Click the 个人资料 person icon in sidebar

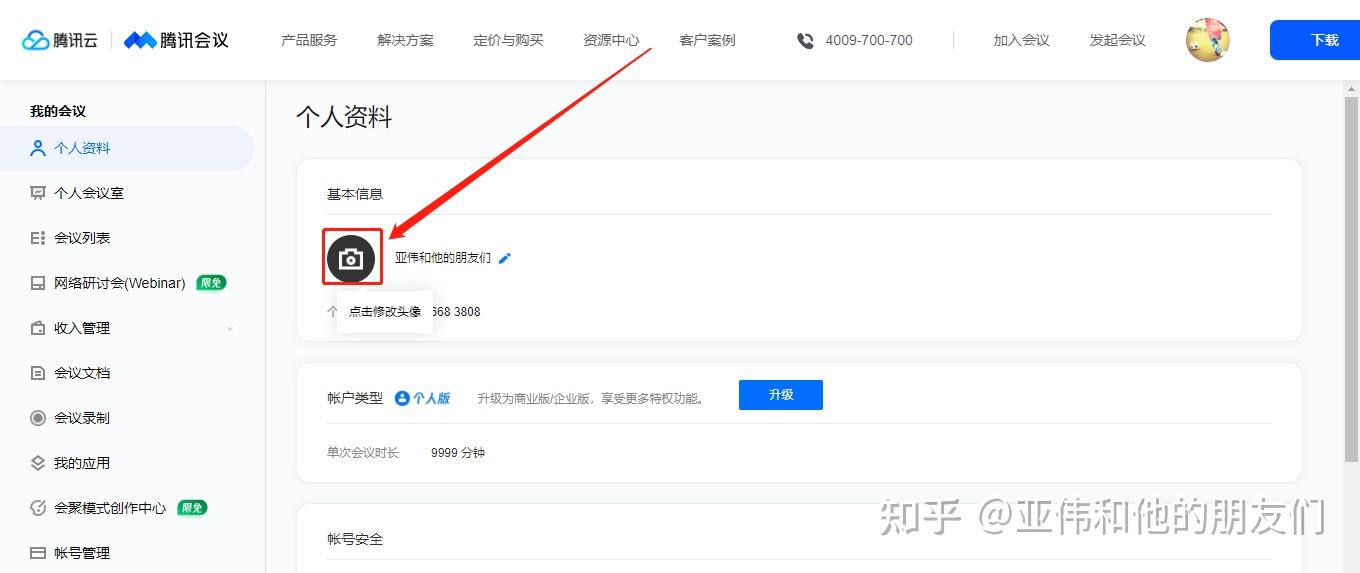[x=38, y=148]
